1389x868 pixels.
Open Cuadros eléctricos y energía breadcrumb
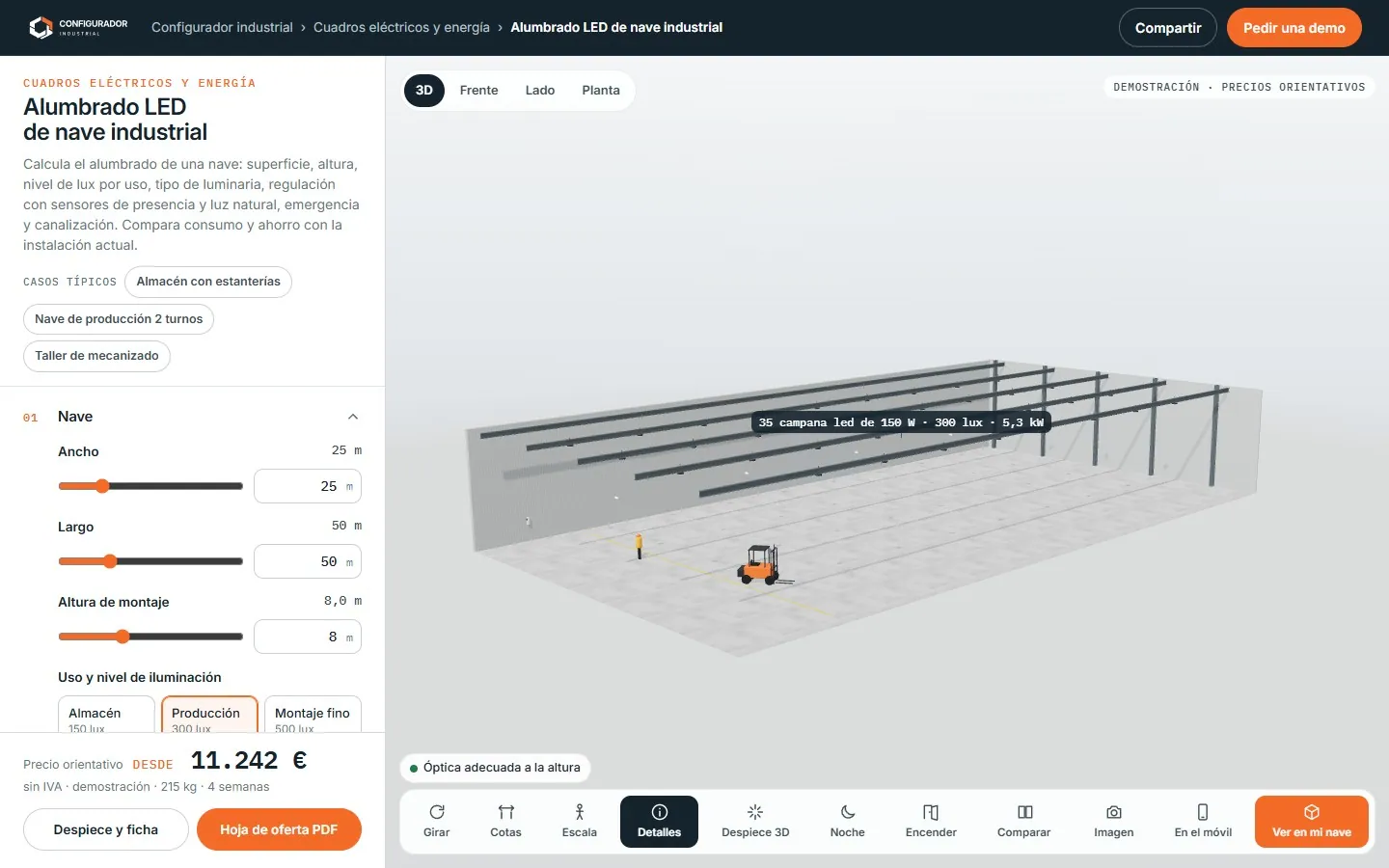click(401, 27)
